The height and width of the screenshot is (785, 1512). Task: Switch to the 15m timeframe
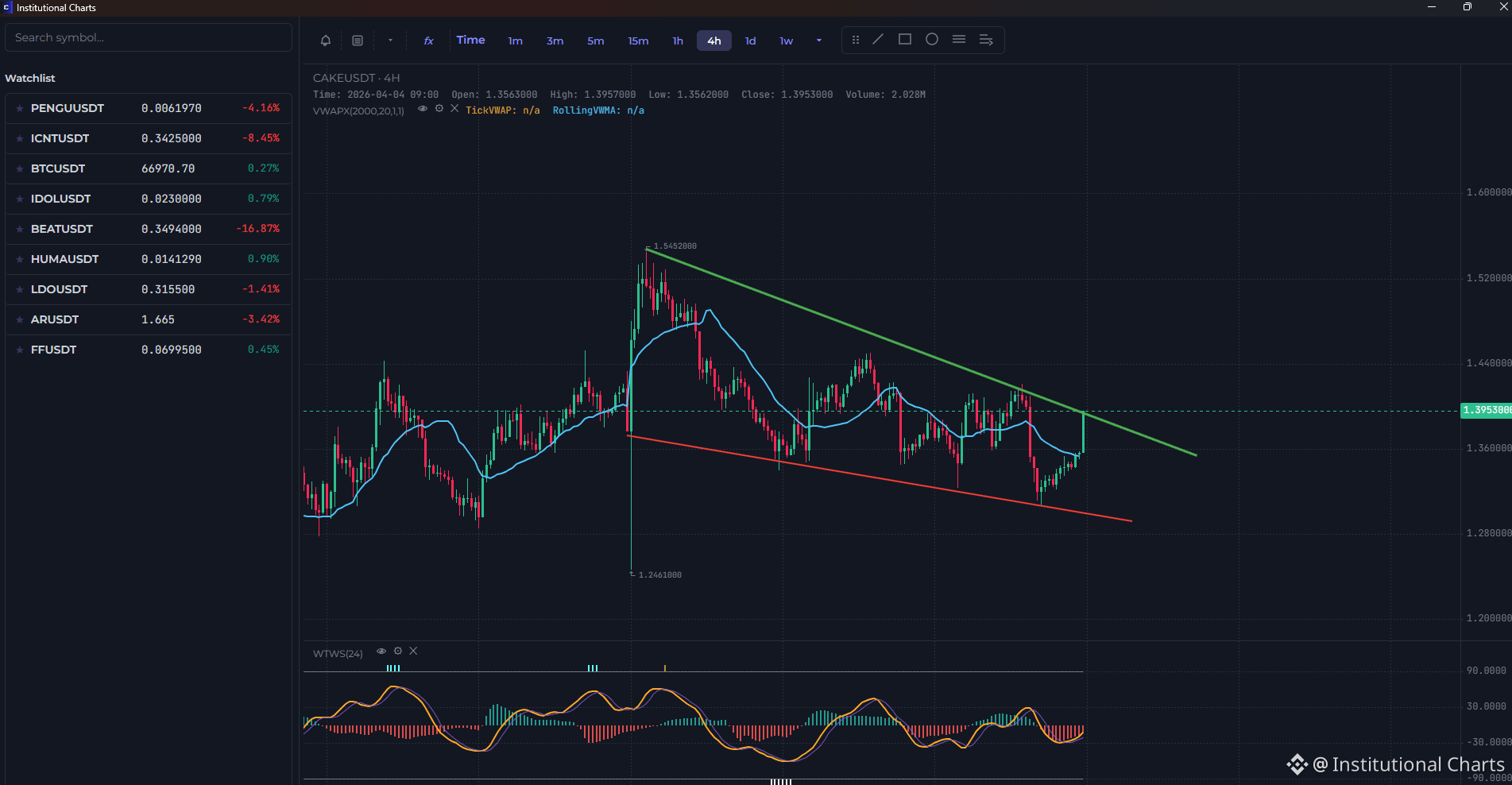pyautogui.click(x=638, y=41)
